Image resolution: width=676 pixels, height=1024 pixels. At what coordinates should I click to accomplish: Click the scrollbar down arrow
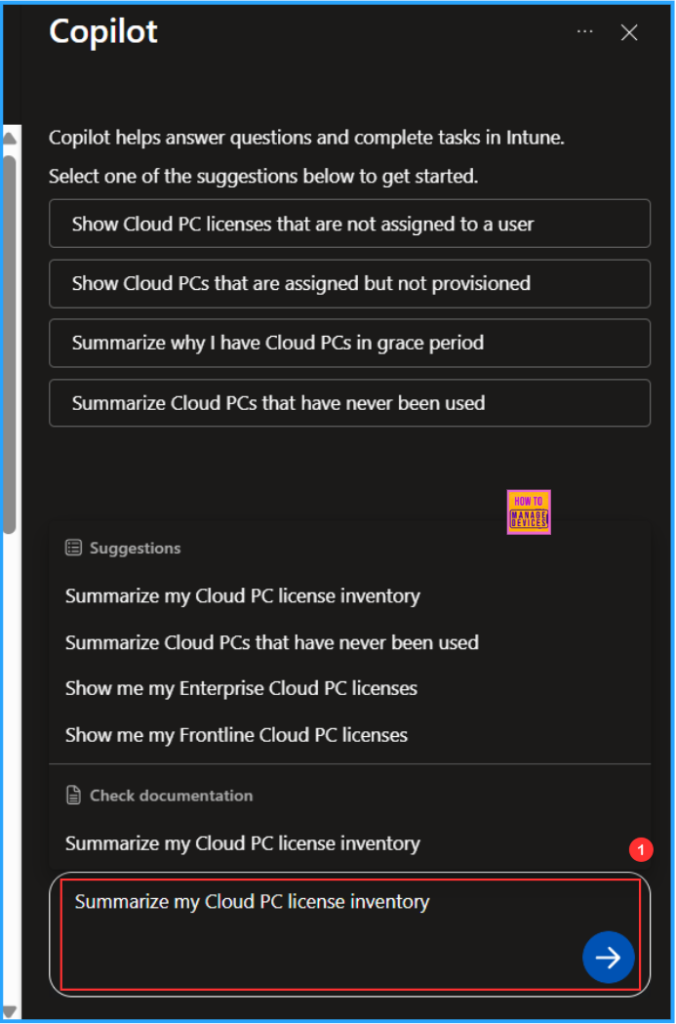[9, 1012]
